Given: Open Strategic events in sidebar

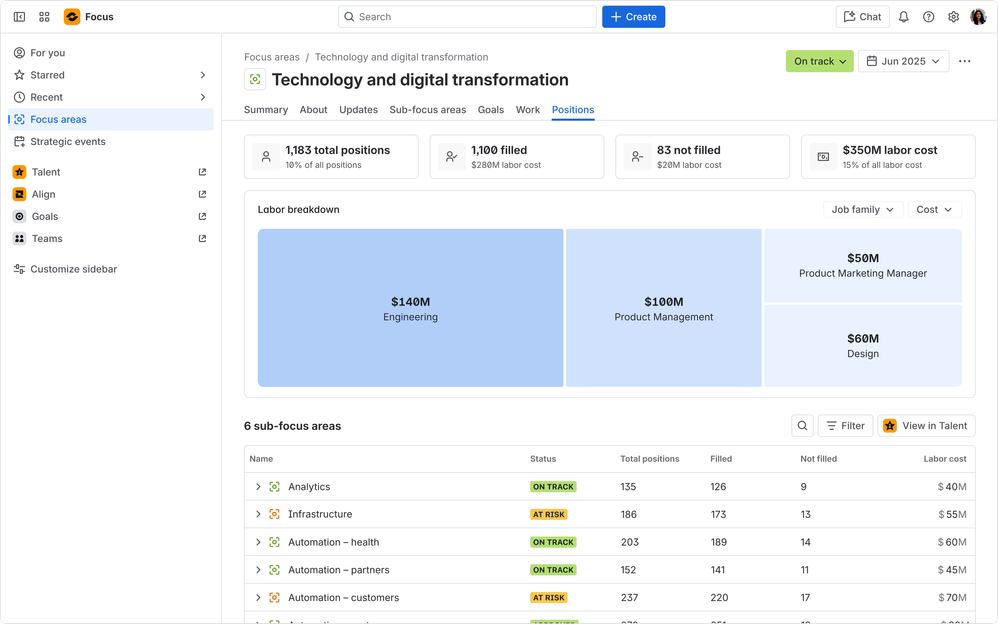Looking at the screenshot, I should 111,141.
